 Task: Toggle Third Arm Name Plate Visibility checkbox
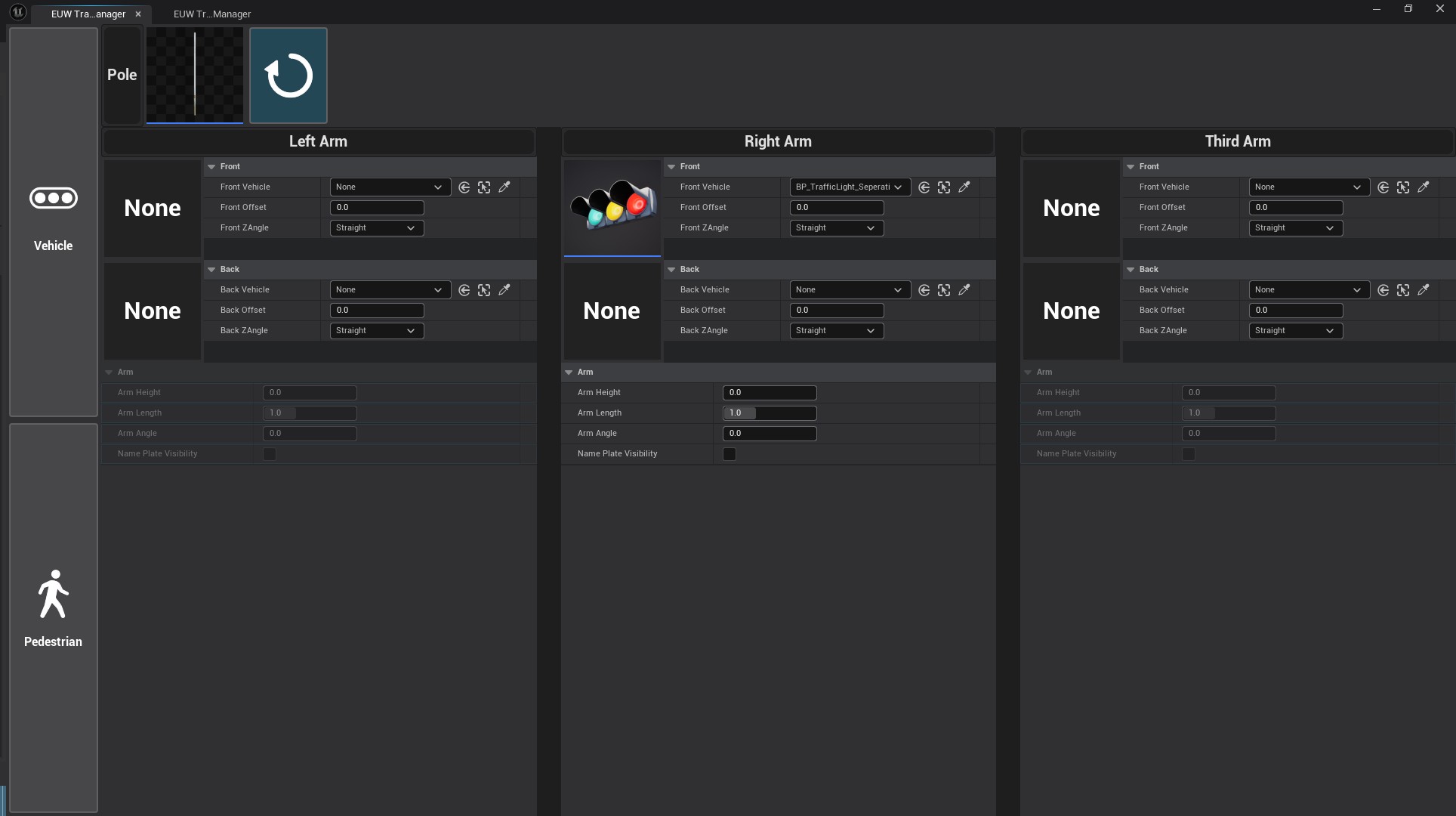click(1189, 454)
